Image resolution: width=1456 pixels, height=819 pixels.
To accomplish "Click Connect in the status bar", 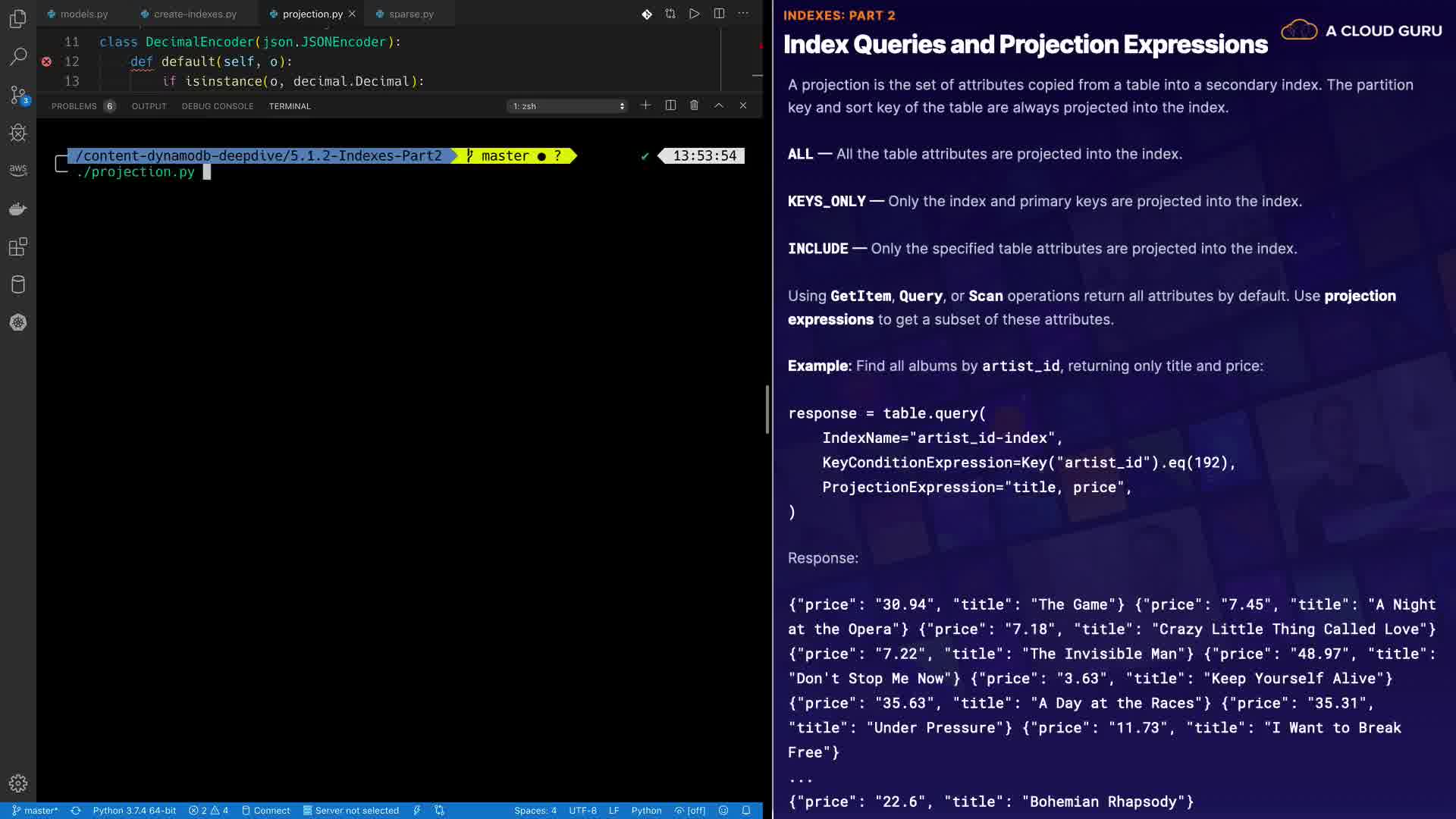I will (266, 811).
